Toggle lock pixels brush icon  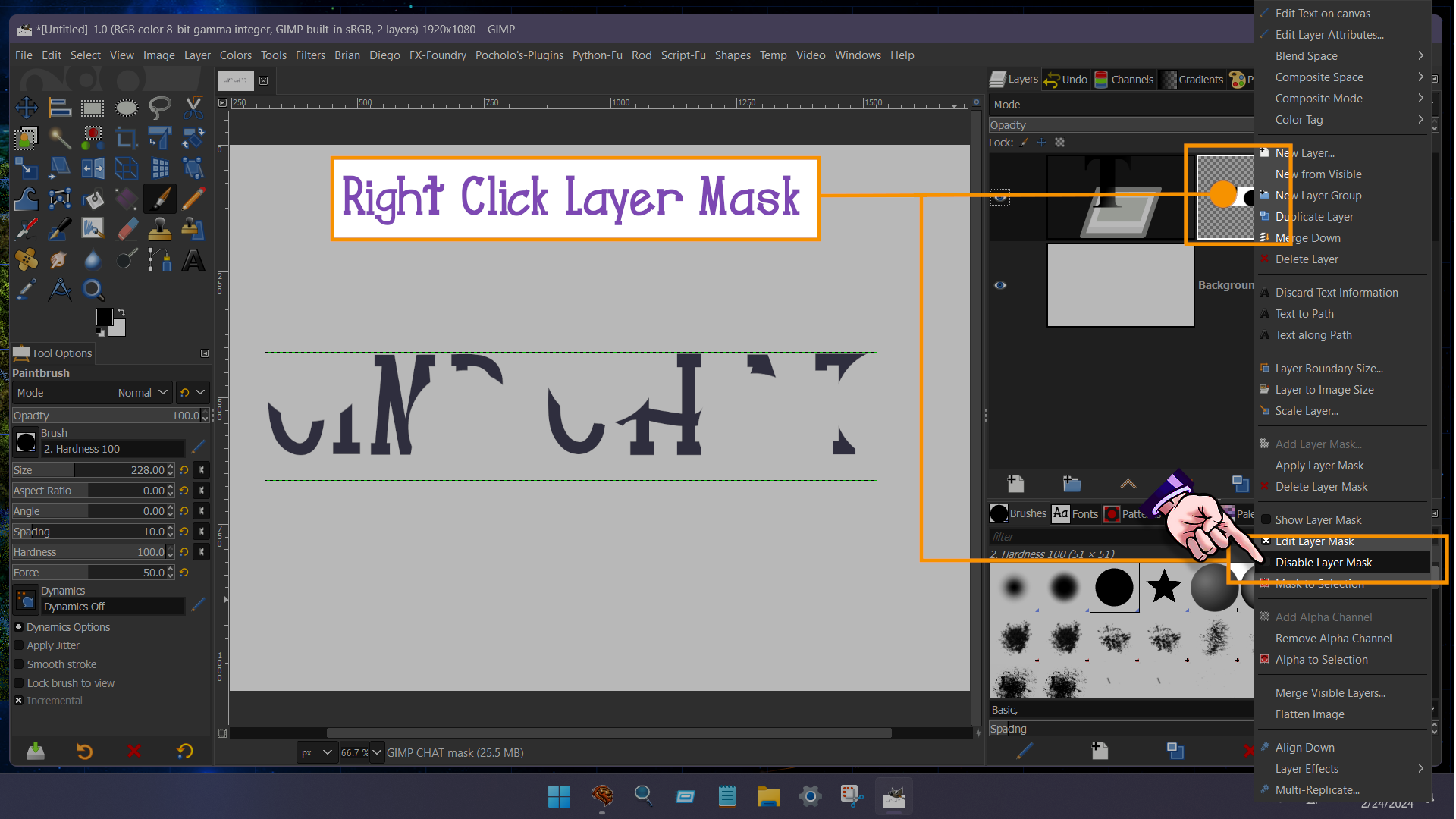pyautogui.click(x=1025, y=143)
